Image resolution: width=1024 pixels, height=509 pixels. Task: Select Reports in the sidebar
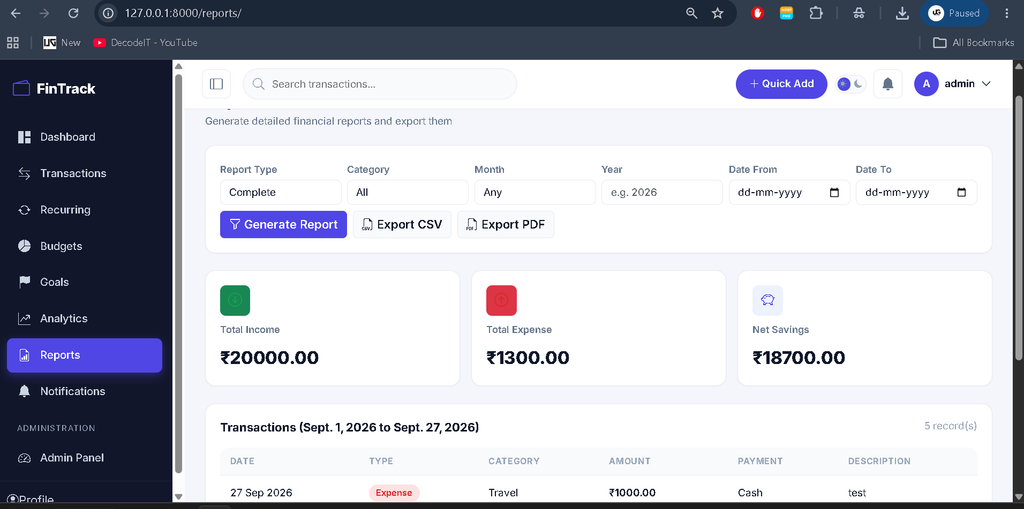point(84,355)
